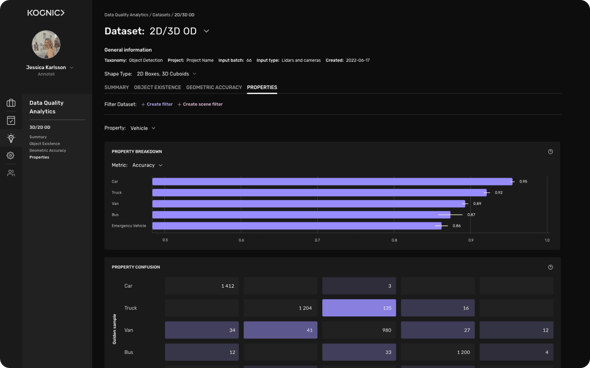Click Create scene filter link
This screenshot has height=368, width=590.
pos(200,104)
